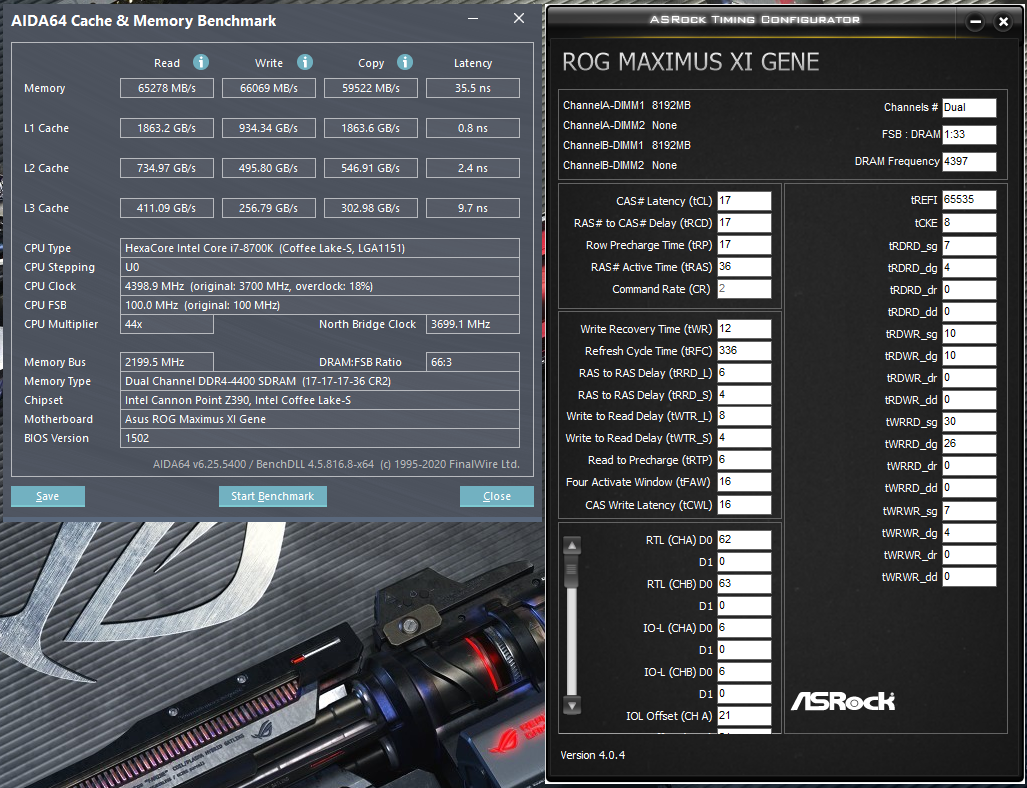Select the tWRRD_sg value field
This screenshot has width=1027, height=788.
coord(969,422)
